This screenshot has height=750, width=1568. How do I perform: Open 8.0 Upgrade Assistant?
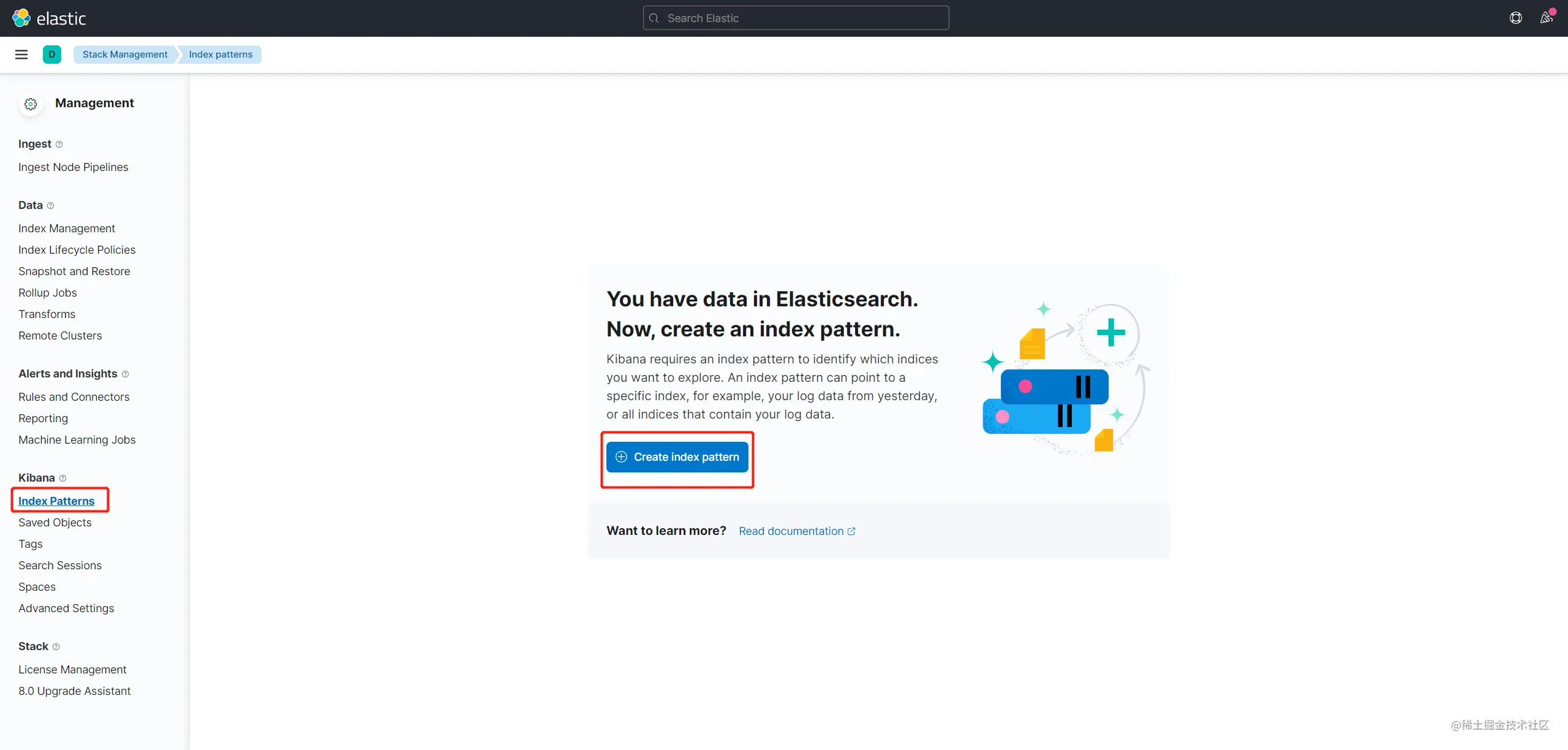coord(75,691)
